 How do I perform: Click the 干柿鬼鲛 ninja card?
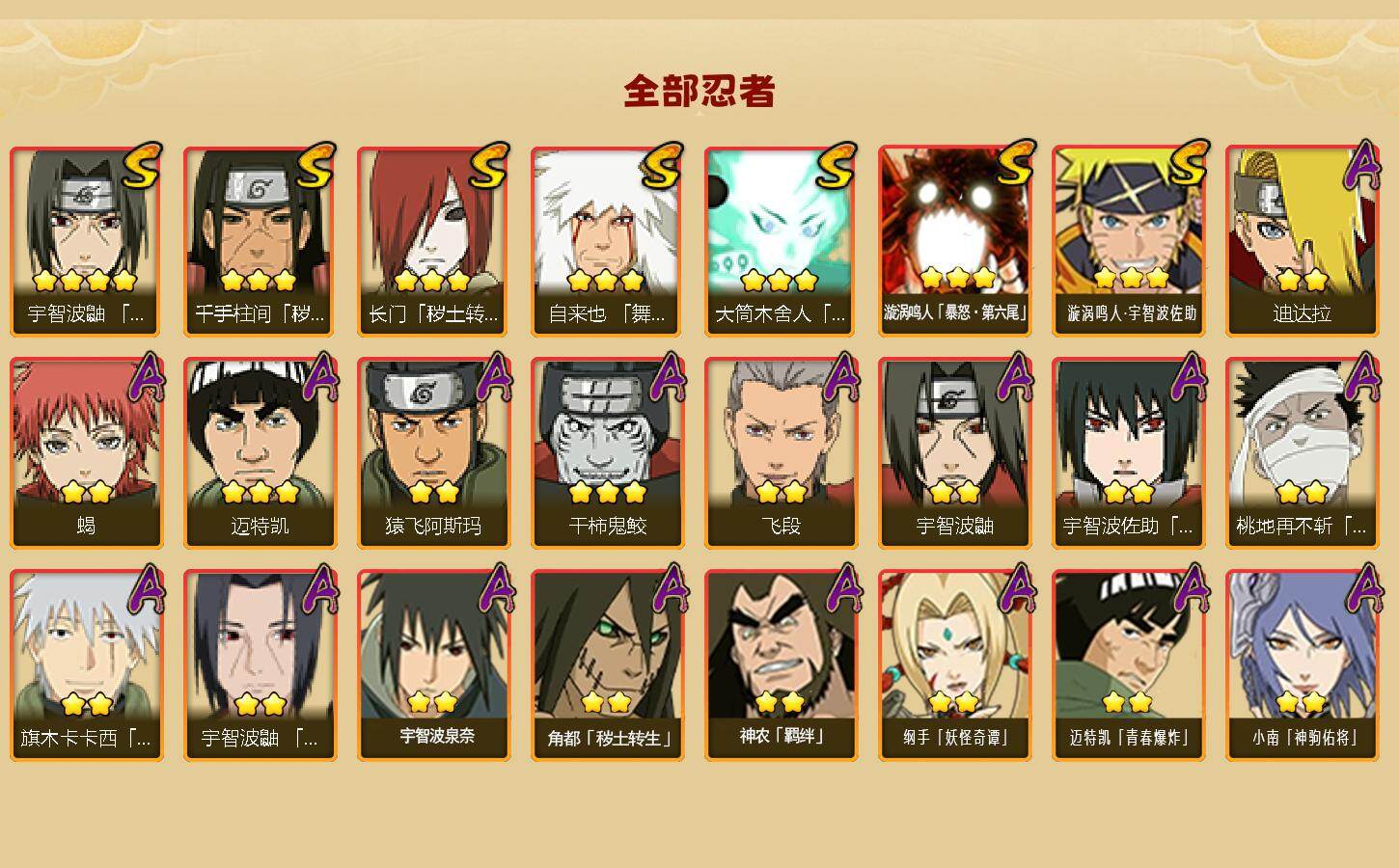[607, 453]
